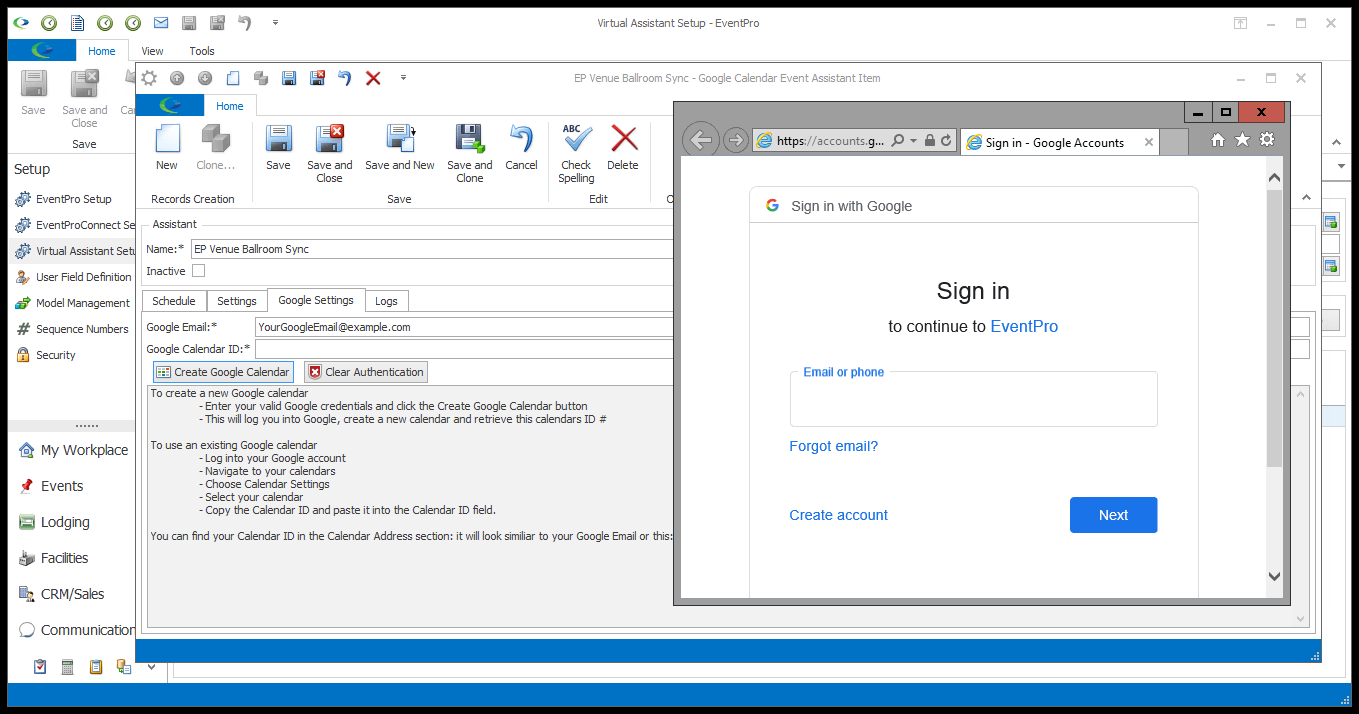Click the down arrow in the assistant quick toolbar
1359x714 pixels.
coord(205,78)
